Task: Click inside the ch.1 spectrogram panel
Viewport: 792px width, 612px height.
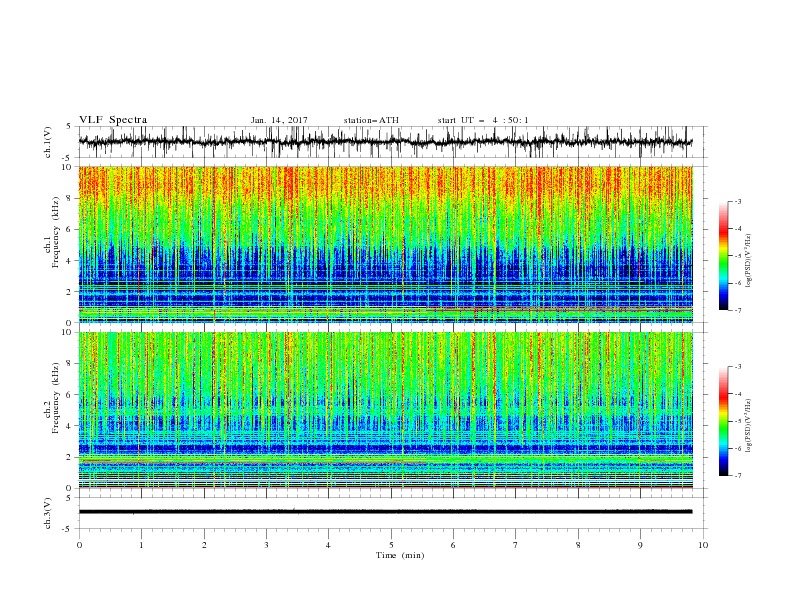Action: [385, 244]
